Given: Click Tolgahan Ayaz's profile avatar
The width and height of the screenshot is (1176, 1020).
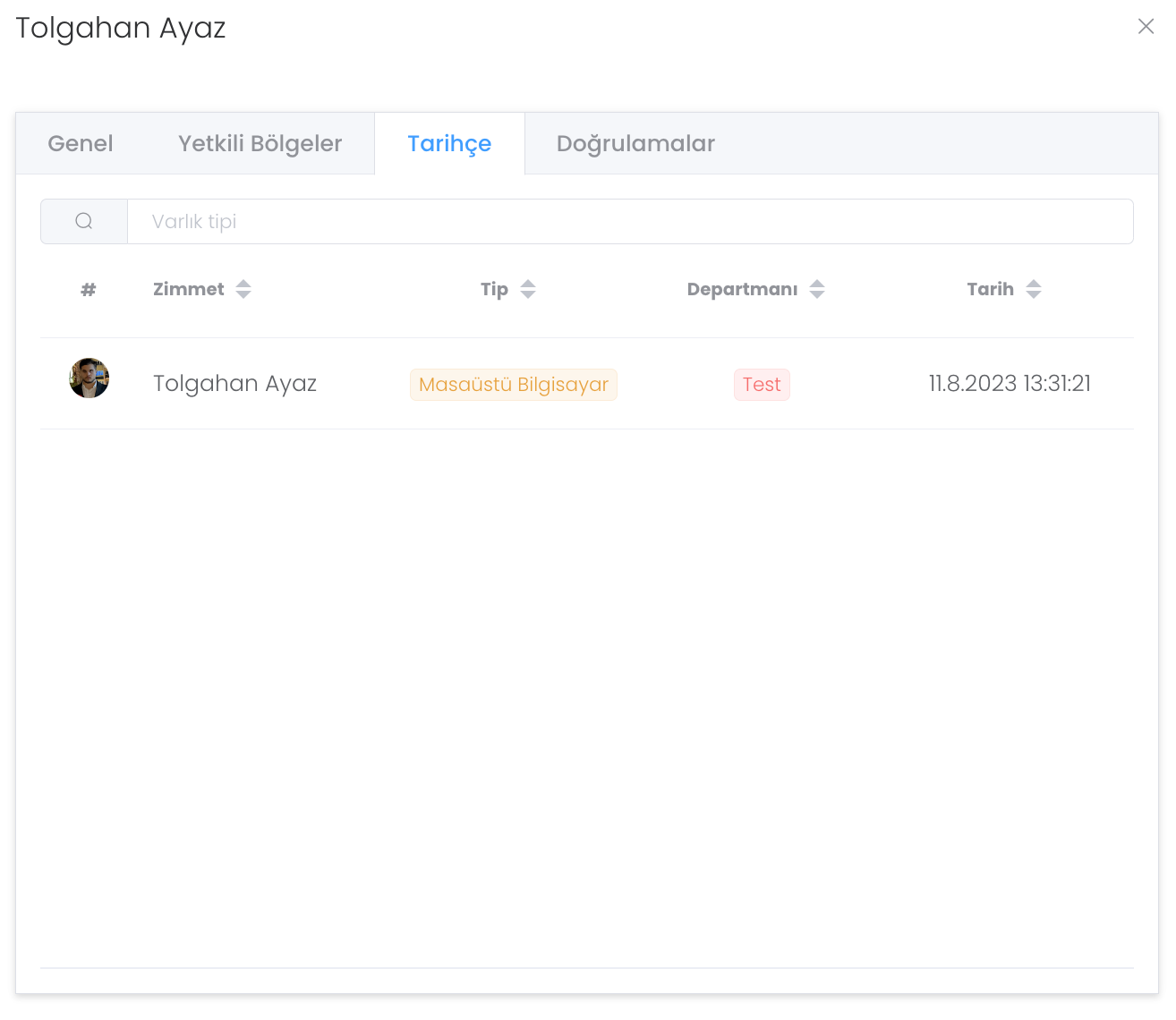Looking at the screenshot, I should coord(89,378).
